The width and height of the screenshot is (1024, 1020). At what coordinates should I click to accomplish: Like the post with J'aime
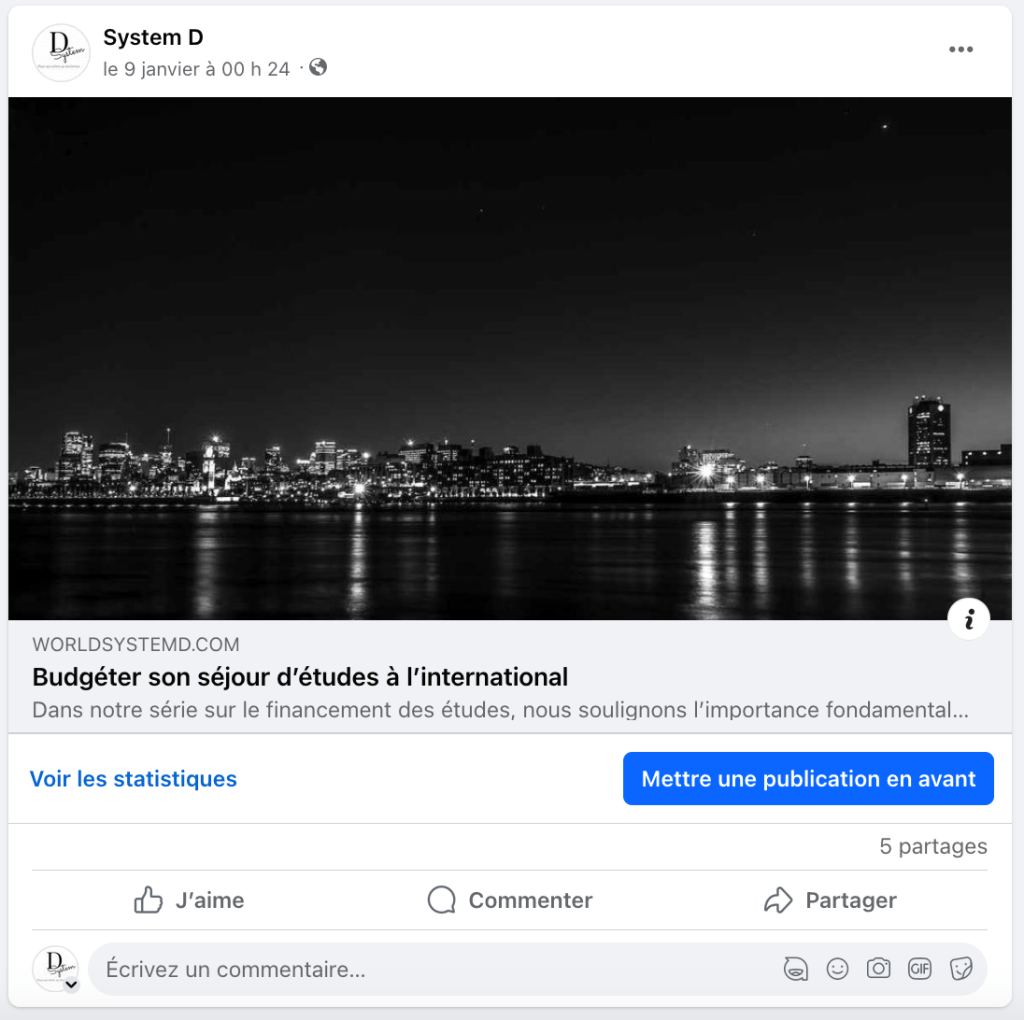point(189,900)
